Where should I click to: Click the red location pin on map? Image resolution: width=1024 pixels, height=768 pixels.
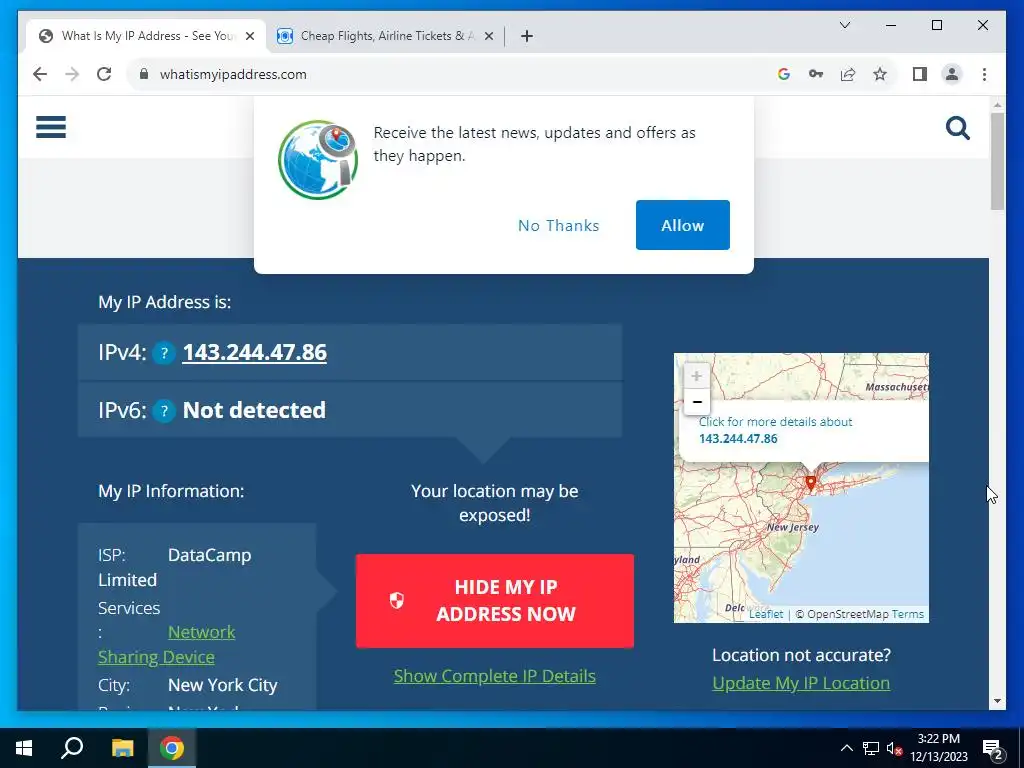coord(810,483)
